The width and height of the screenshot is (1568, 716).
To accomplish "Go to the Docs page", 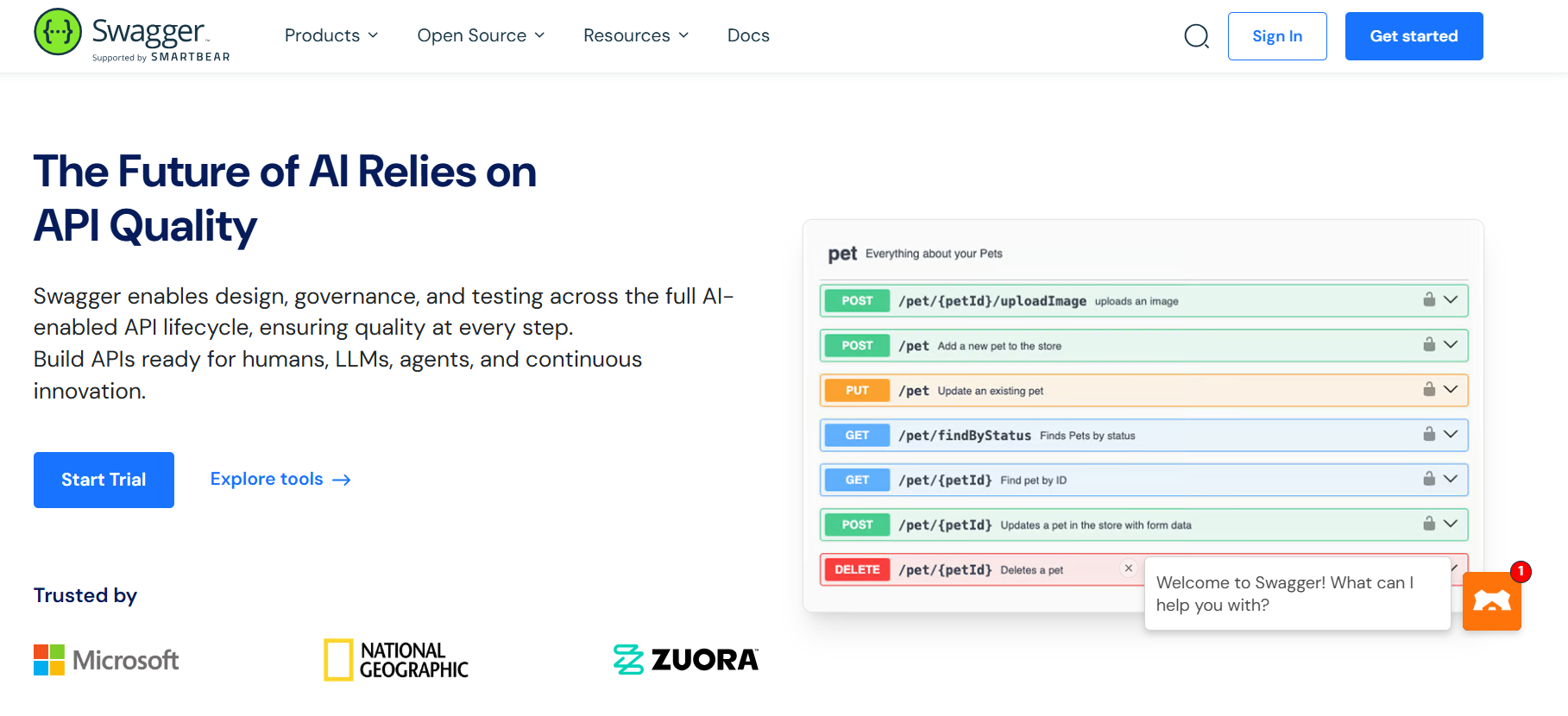I will [748, 35].
